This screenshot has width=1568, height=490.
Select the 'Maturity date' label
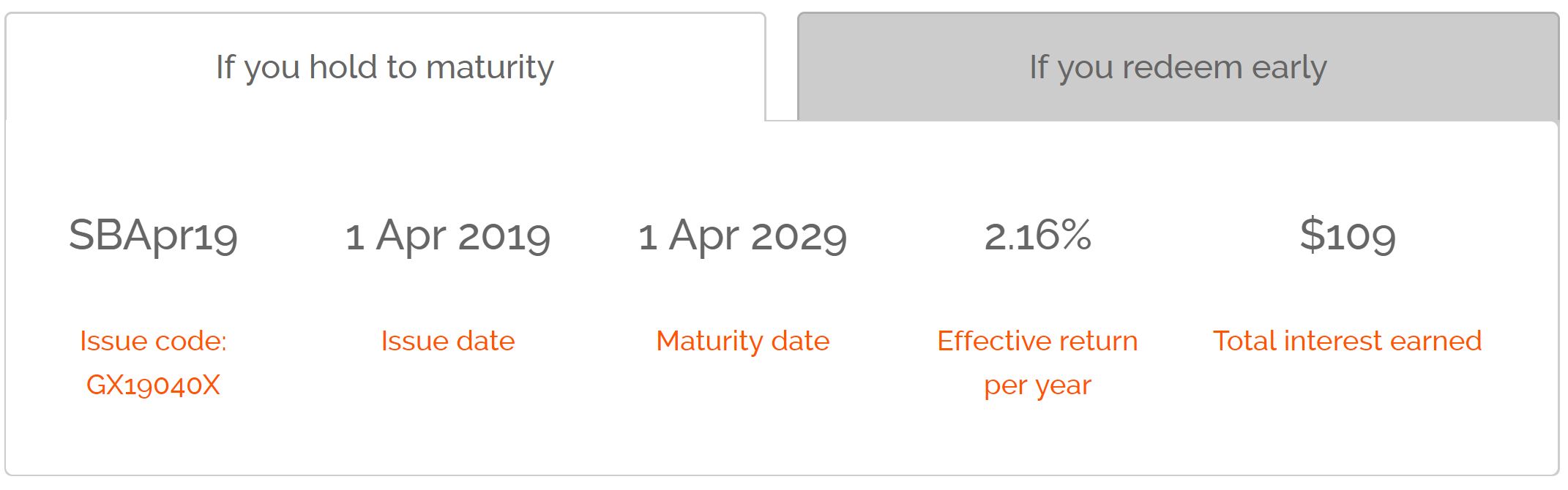742,341
